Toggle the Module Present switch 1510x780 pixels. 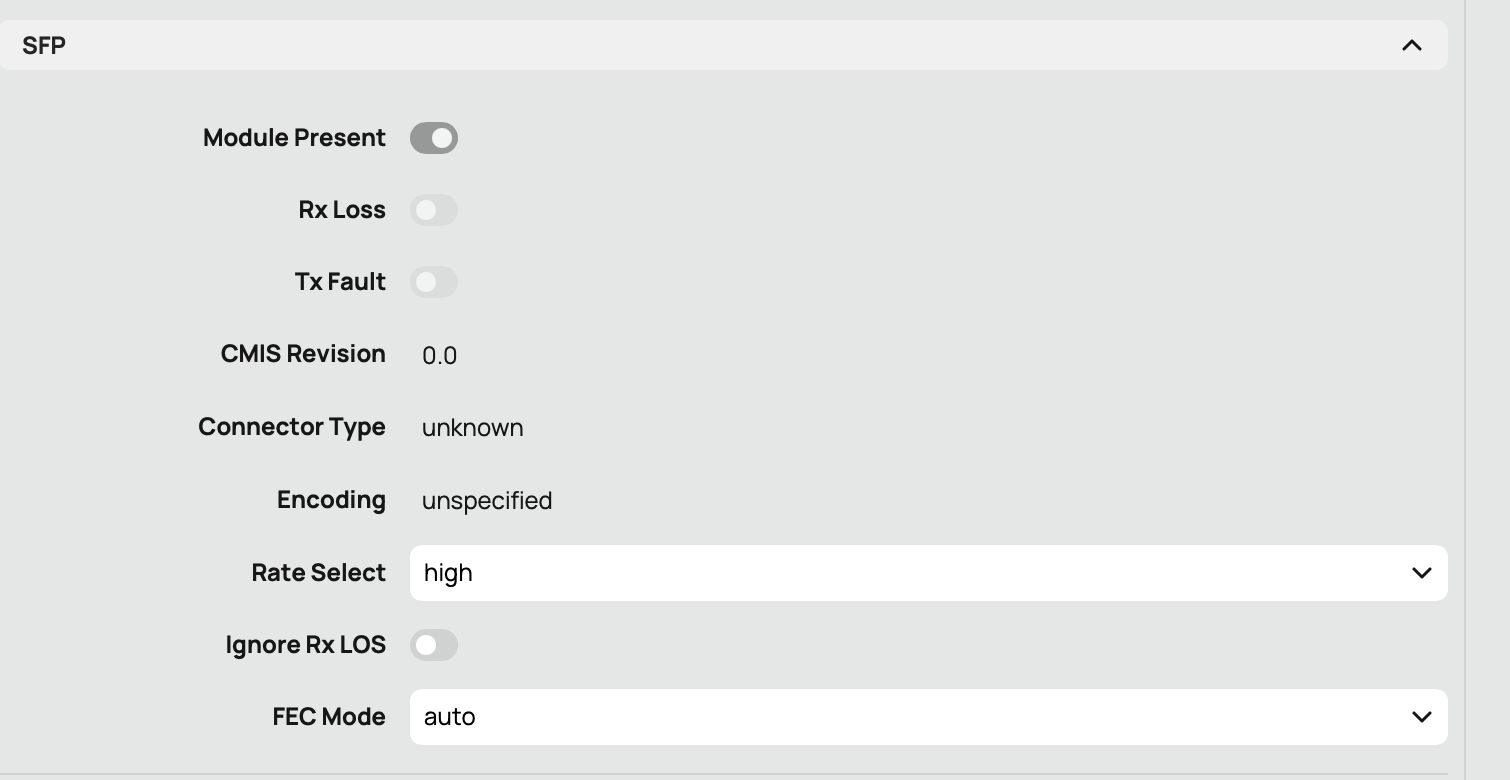[x=434, y=138]
